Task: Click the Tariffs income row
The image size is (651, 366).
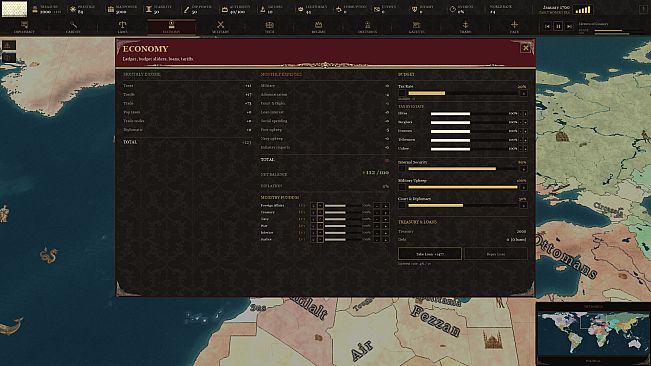Action: tap(187, 95)
